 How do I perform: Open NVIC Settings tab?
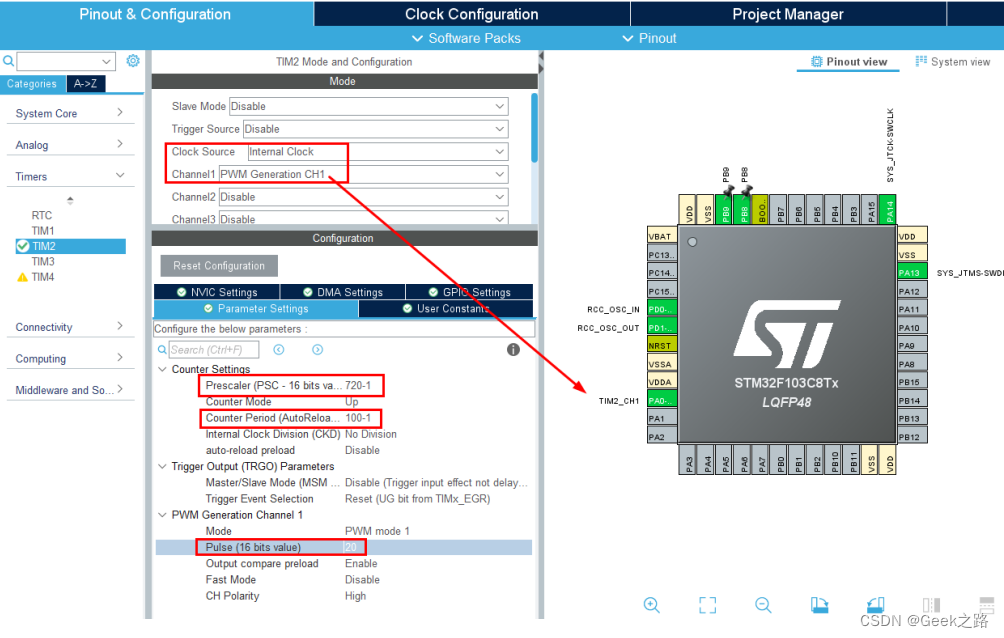[216, 292]
